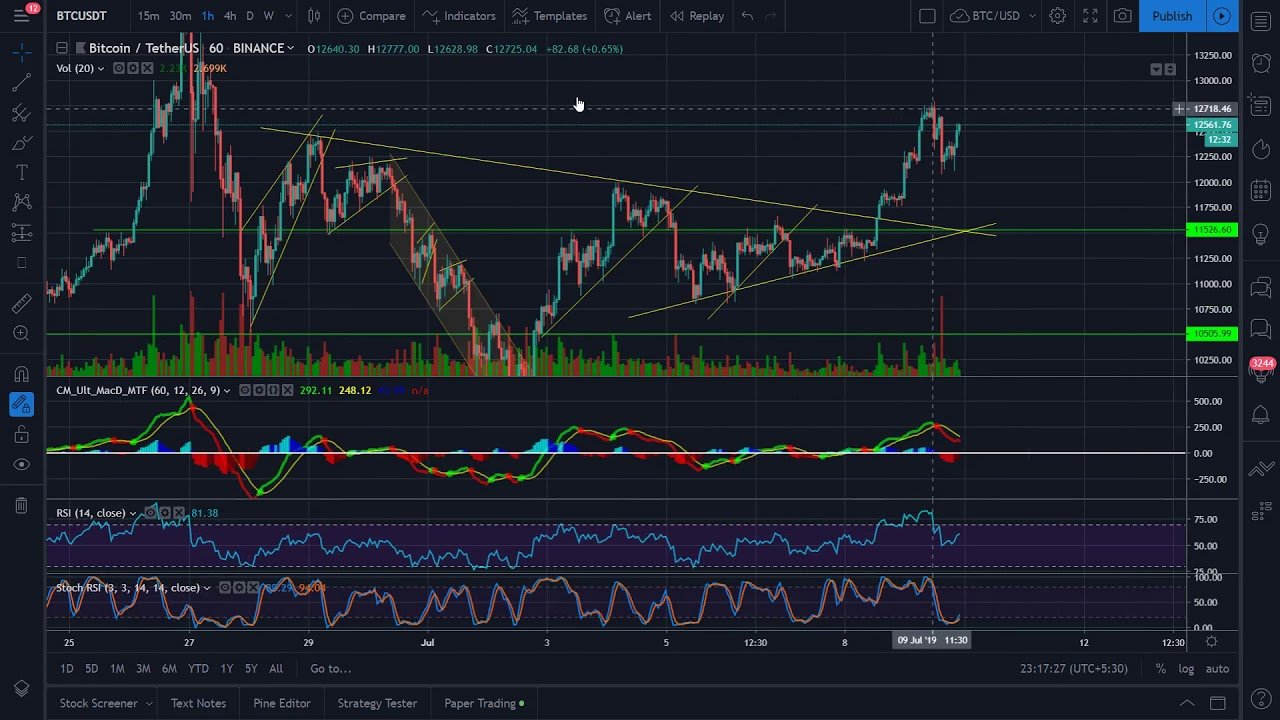Open the Compare symbols dialog
The width and height of the screenshot is (1280, 720).
tap(371, 16)
